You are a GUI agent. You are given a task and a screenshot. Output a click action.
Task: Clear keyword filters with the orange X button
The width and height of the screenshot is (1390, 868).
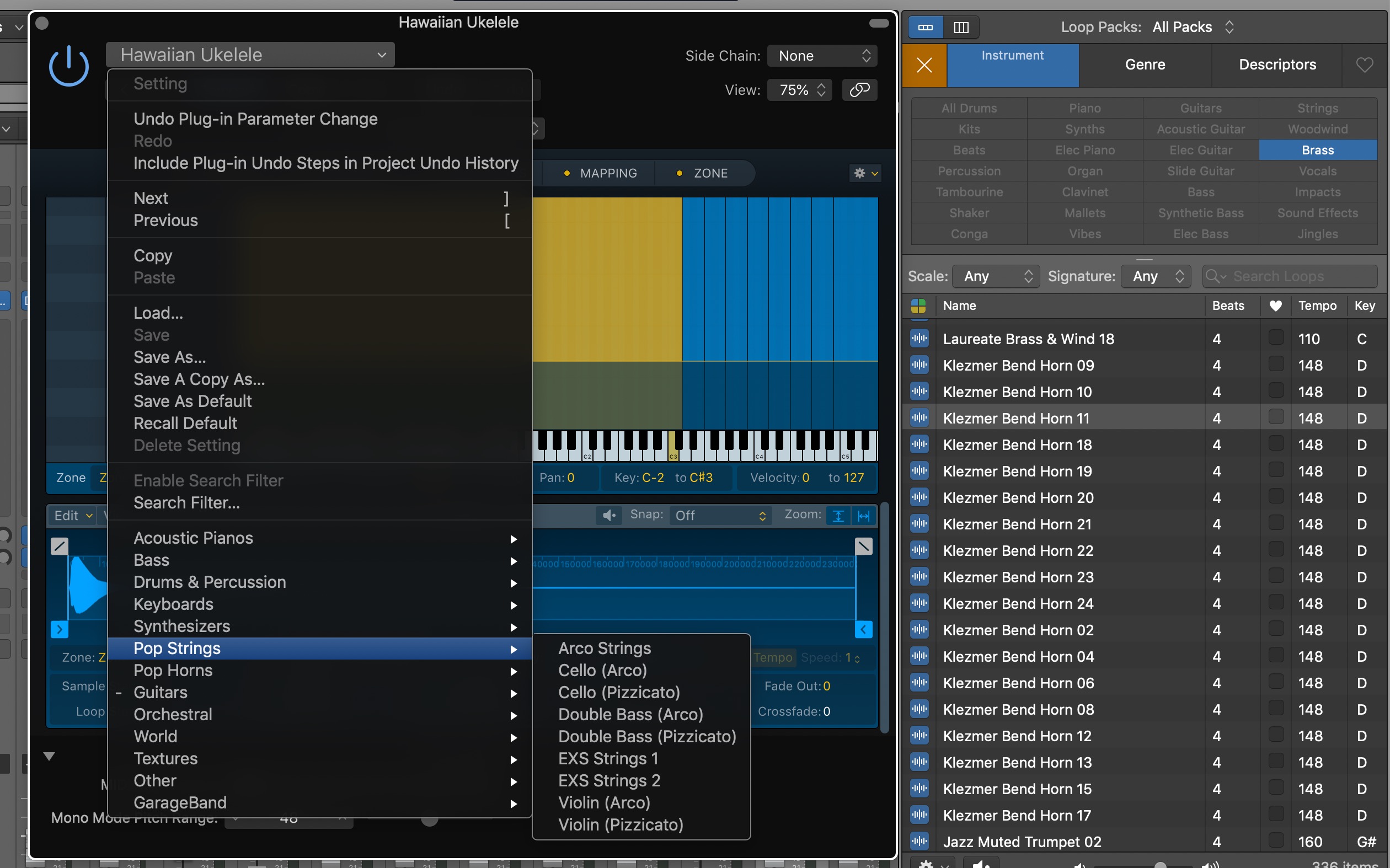click(x=924, y=65)
